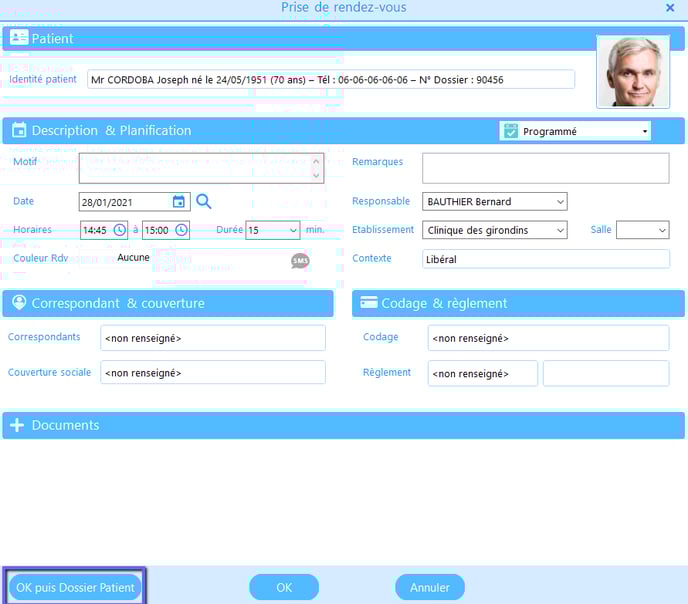Open the Salle dropdown
This screenshot has height=604, width=688.
(x=661, y=230)
